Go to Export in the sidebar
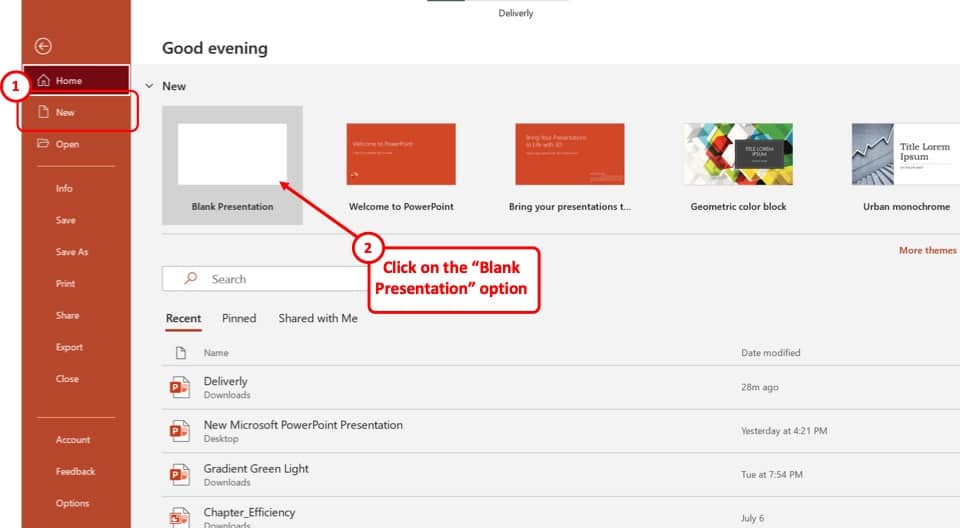Image resolution: width=960 pixels, height=528 pixels. [69, 347]
